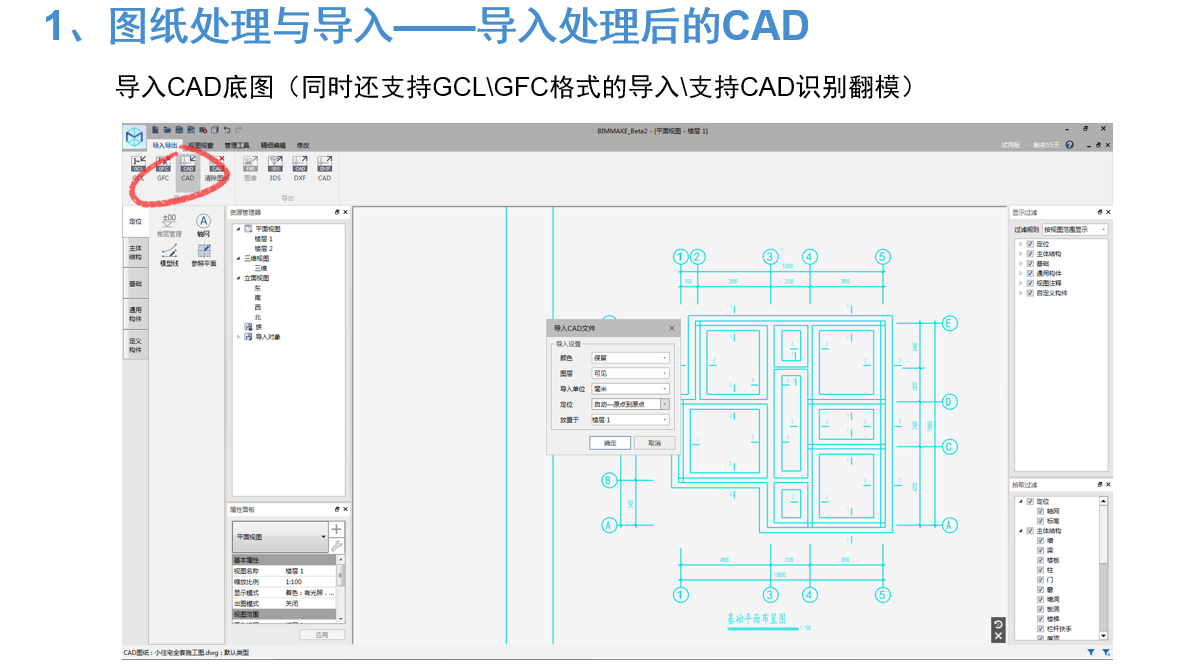Click the Open folder quick-access icon
Screen dimensions: 1188x671
[167, 130]
